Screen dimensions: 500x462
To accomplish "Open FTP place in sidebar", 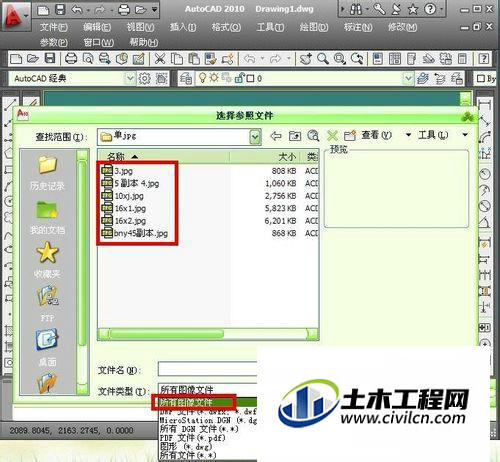I will click(47, 303).
